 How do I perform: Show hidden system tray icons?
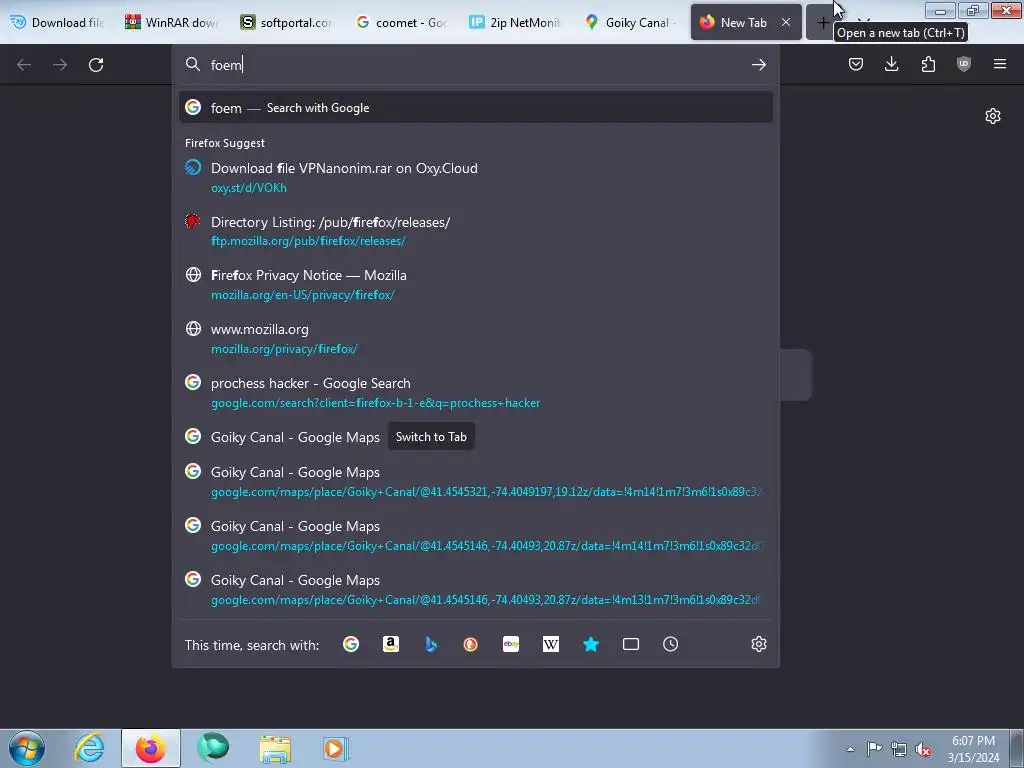coord(850,749)
